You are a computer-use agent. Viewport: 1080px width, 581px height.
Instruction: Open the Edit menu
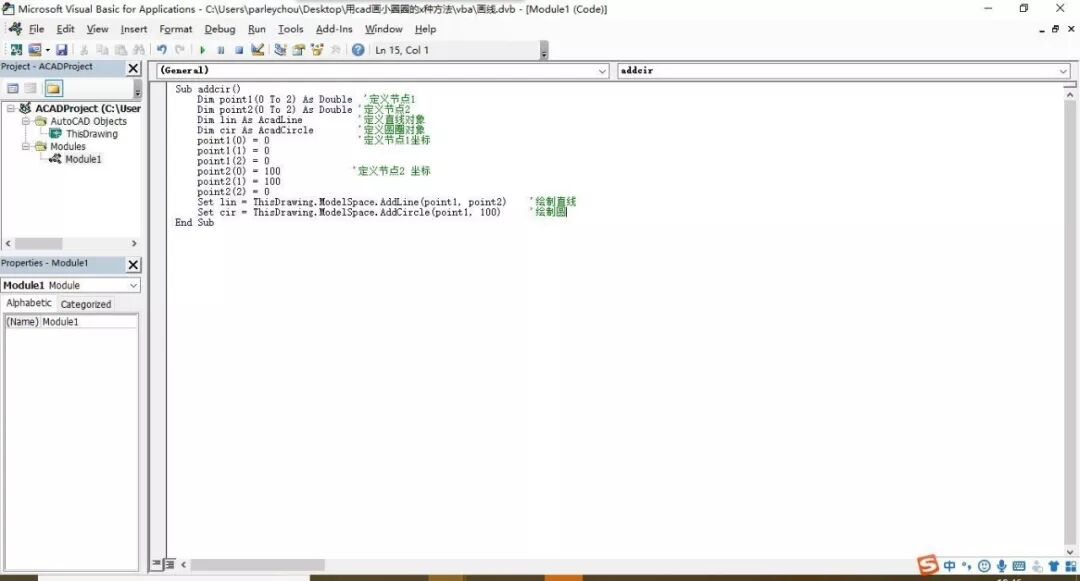65,29
